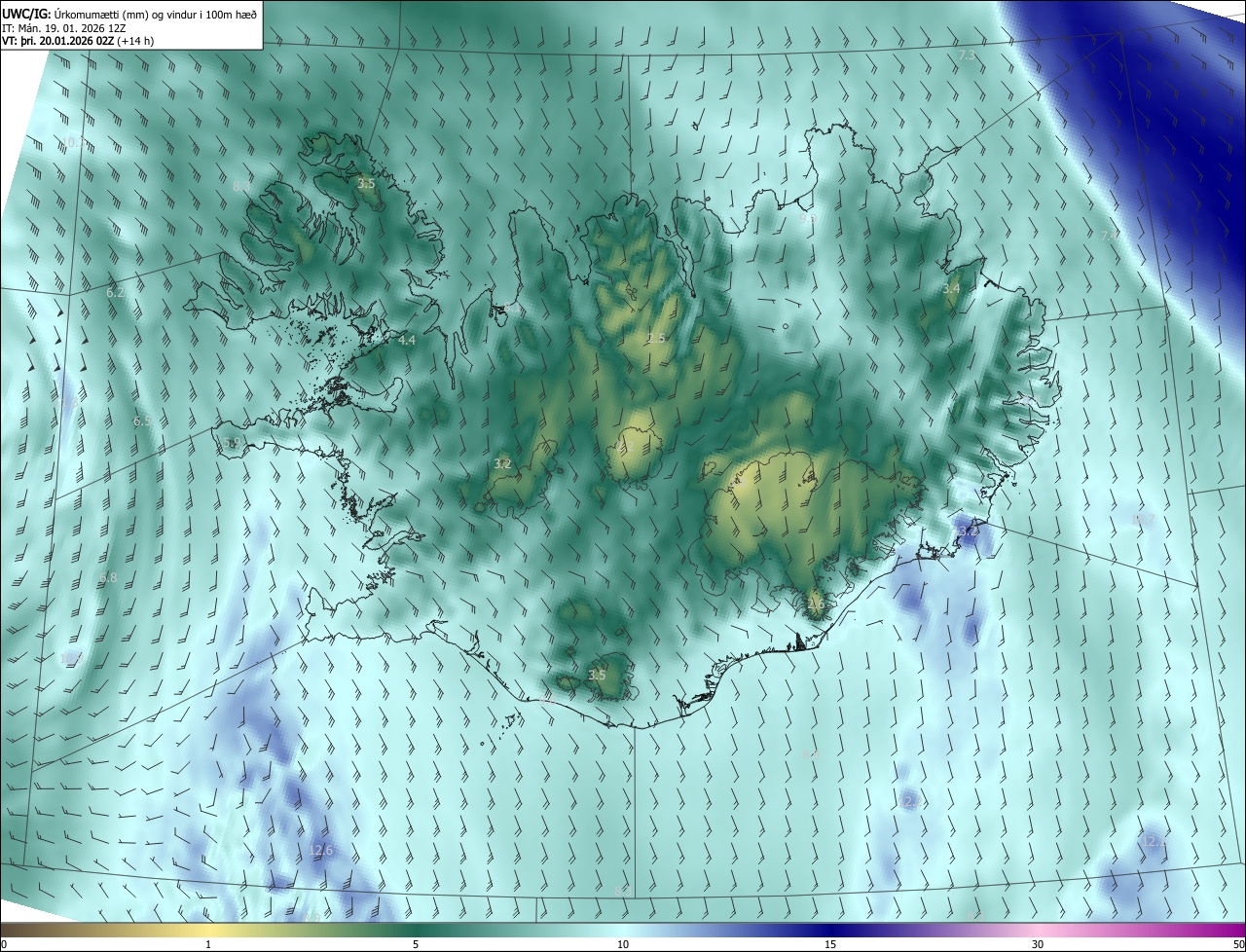Click the 3.4 value label on the map

pyautogui.click(x=951, y=289)
